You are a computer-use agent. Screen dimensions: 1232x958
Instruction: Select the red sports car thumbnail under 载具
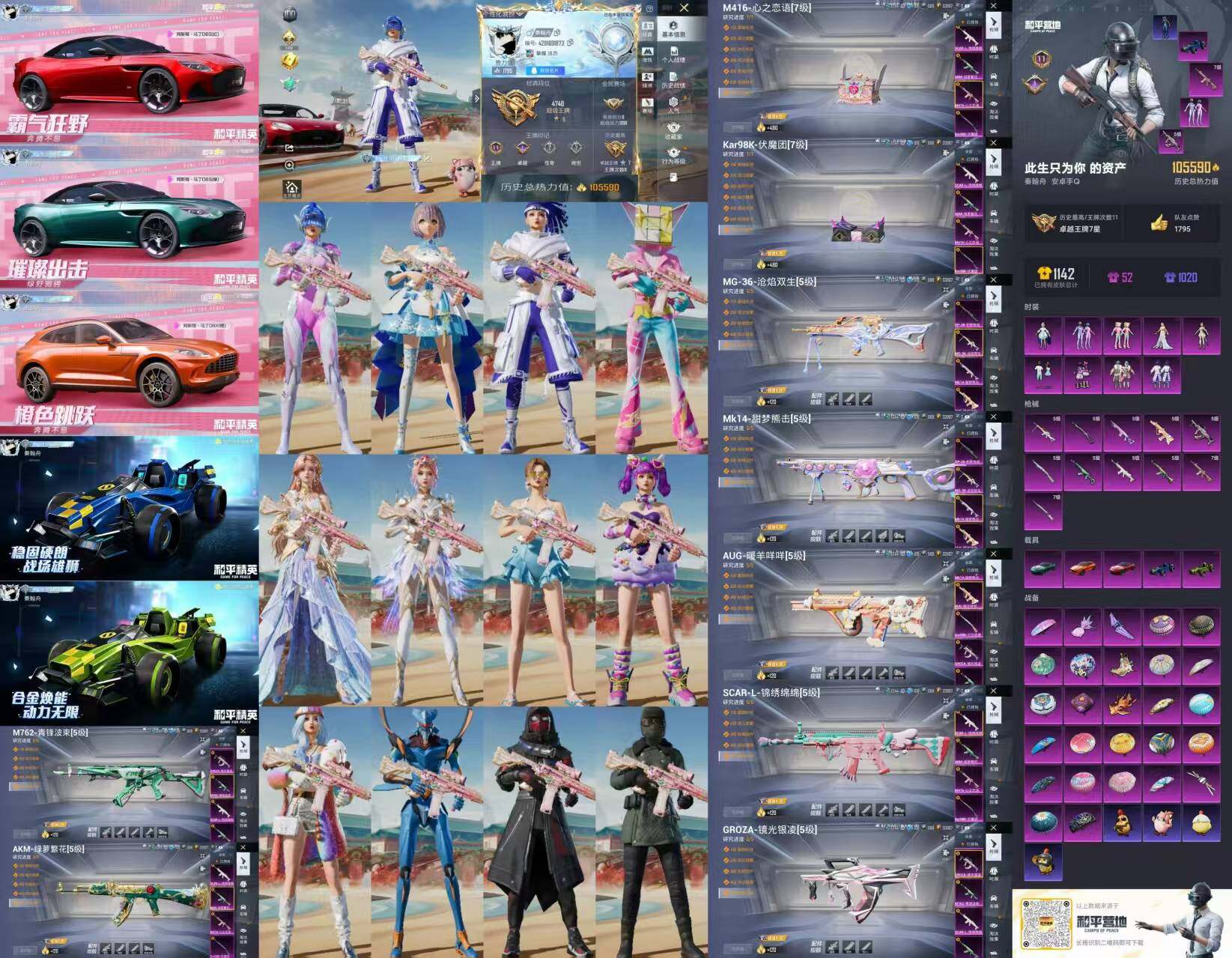click(1121, 569)
